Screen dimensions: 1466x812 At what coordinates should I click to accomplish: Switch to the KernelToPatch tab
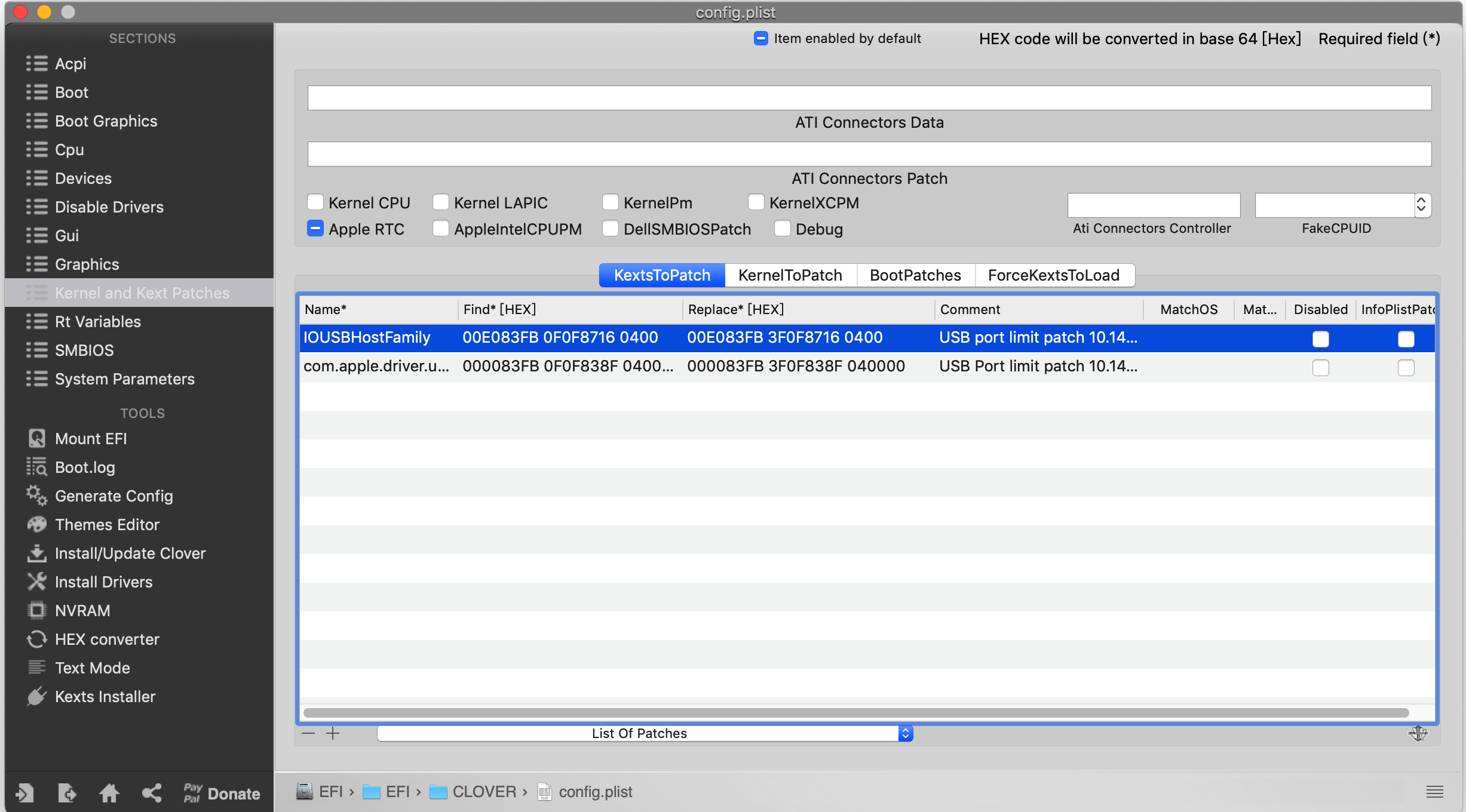coord(790,275)
